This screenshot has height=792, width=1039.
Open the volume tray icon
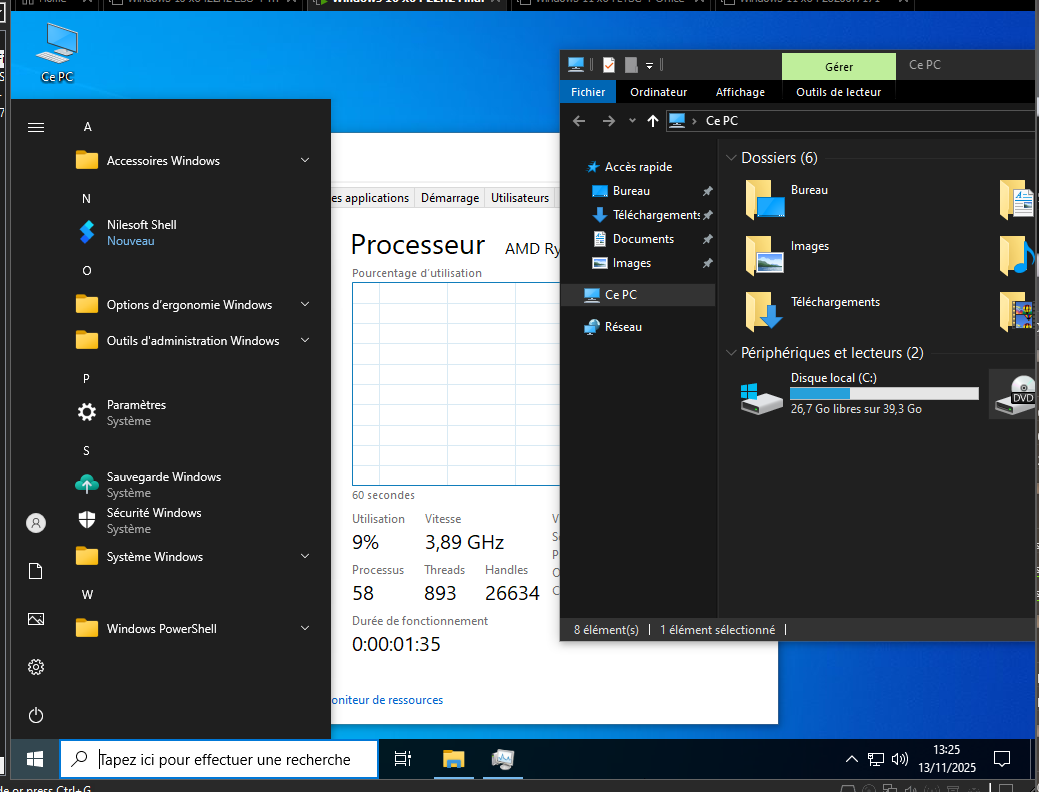899,760
